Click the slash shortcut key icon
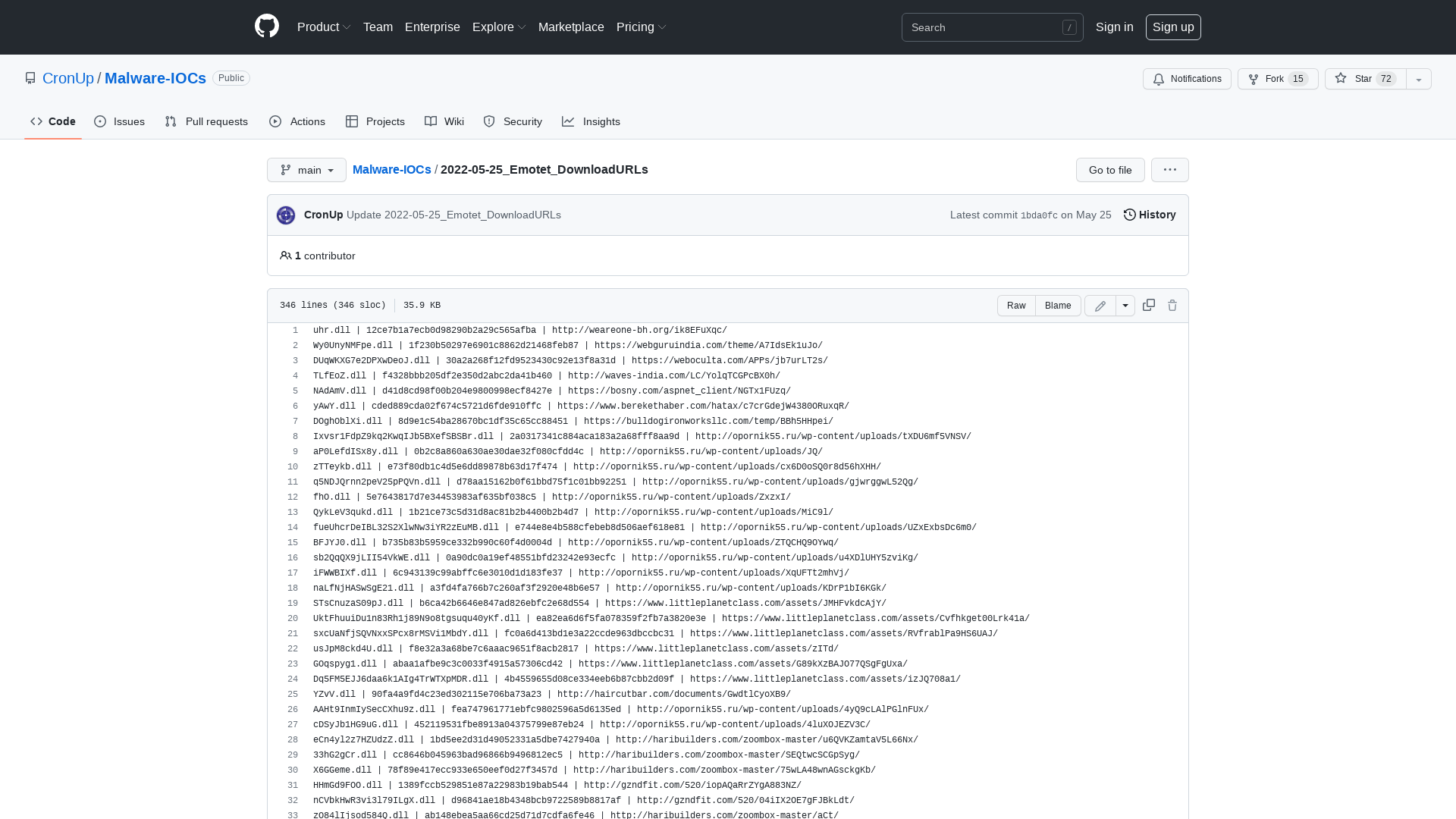Image resolution: width=1456 pixels, height=819 pixels. point(1069,27)
